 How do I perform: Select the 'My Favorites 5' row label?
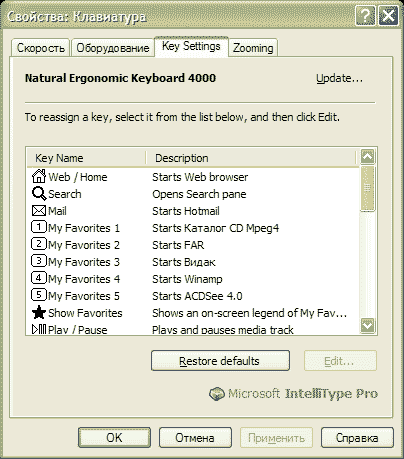tap(84, 296)
